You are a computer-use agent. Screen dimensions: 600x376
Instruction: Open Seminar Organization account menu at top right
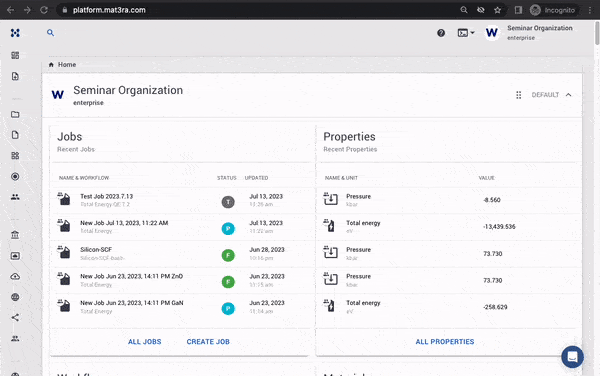coord(540,33)
